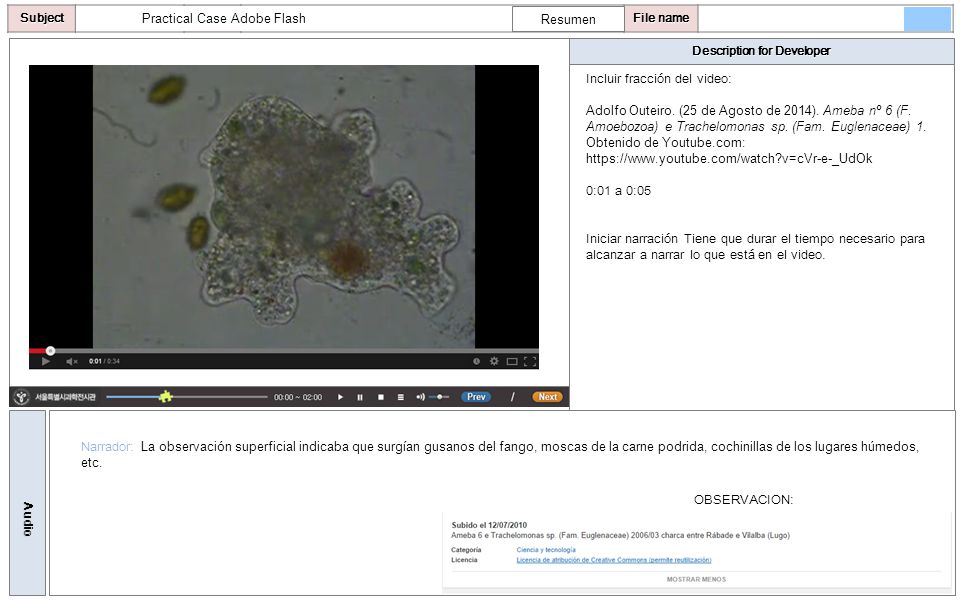This screenshot has width=960, height=600.
Task: Click the '0:01 a 0:05' time range text
Action: tap(618, 190)
